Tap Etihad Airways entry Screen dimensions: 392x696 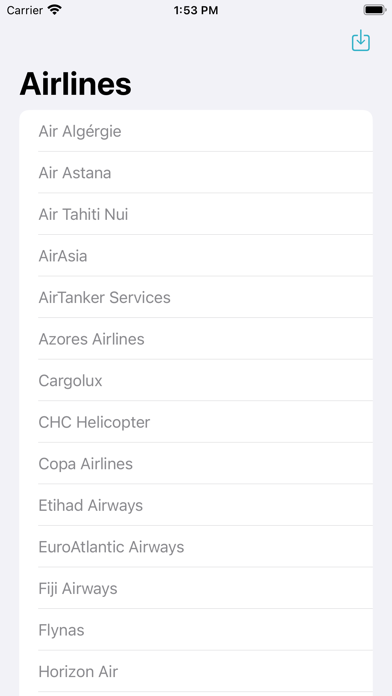[196, 505]
